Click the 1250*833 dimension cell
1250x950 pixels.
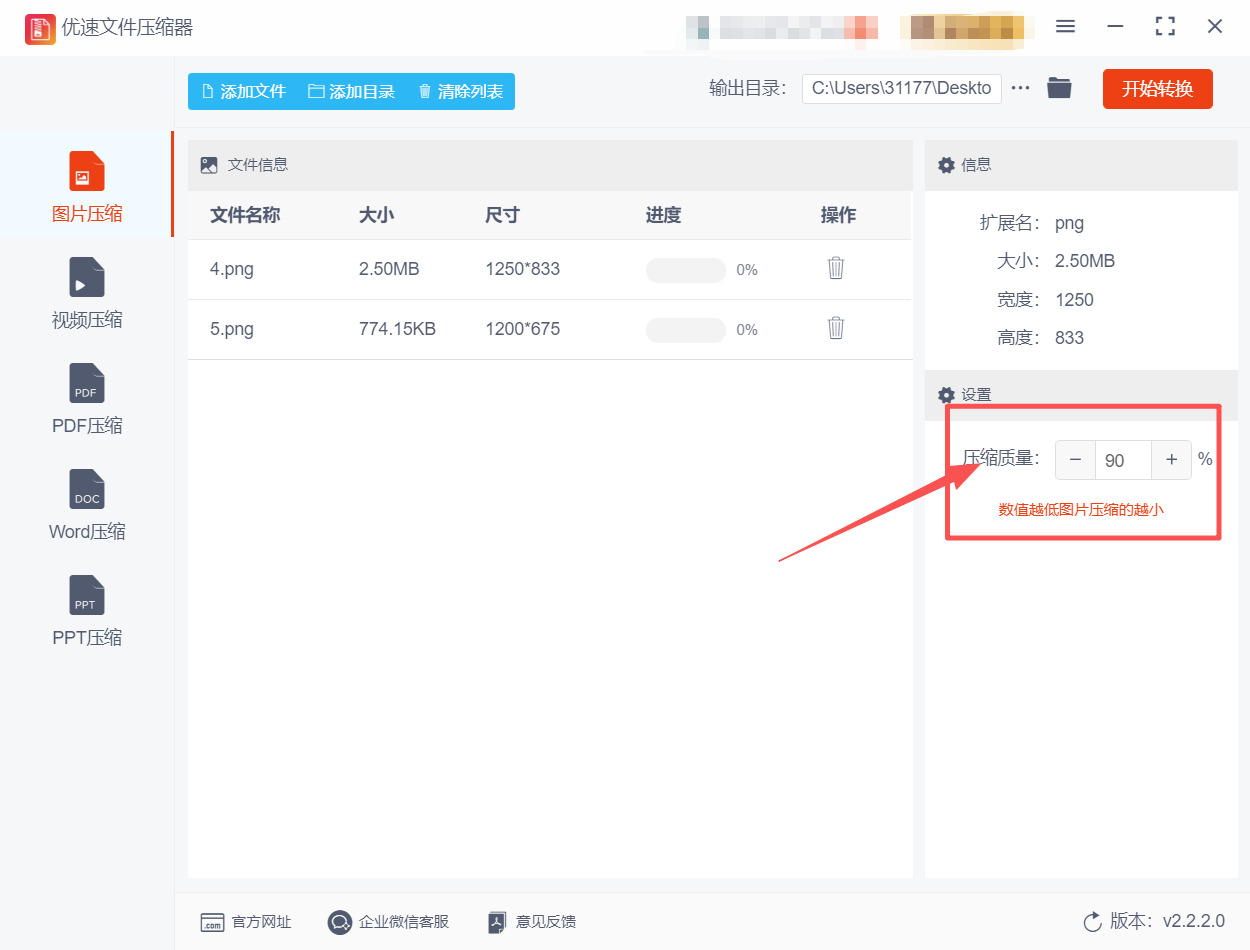coord(523,269)
